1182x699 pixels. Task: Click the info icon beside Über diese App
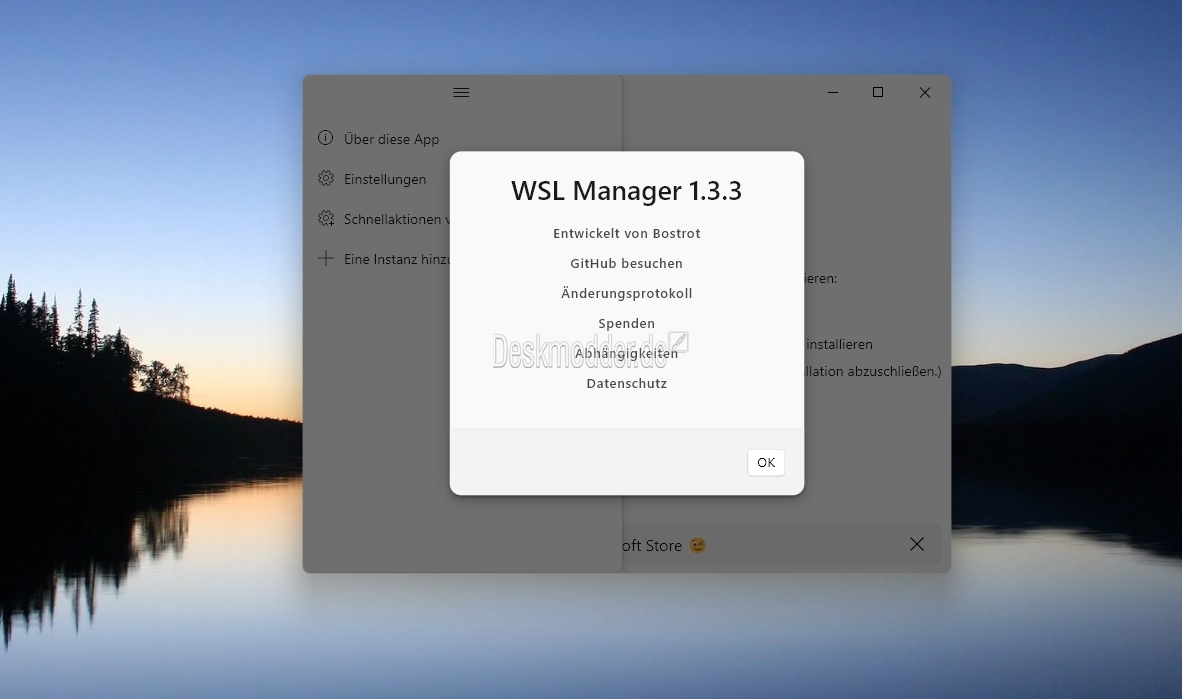[326, 138]
